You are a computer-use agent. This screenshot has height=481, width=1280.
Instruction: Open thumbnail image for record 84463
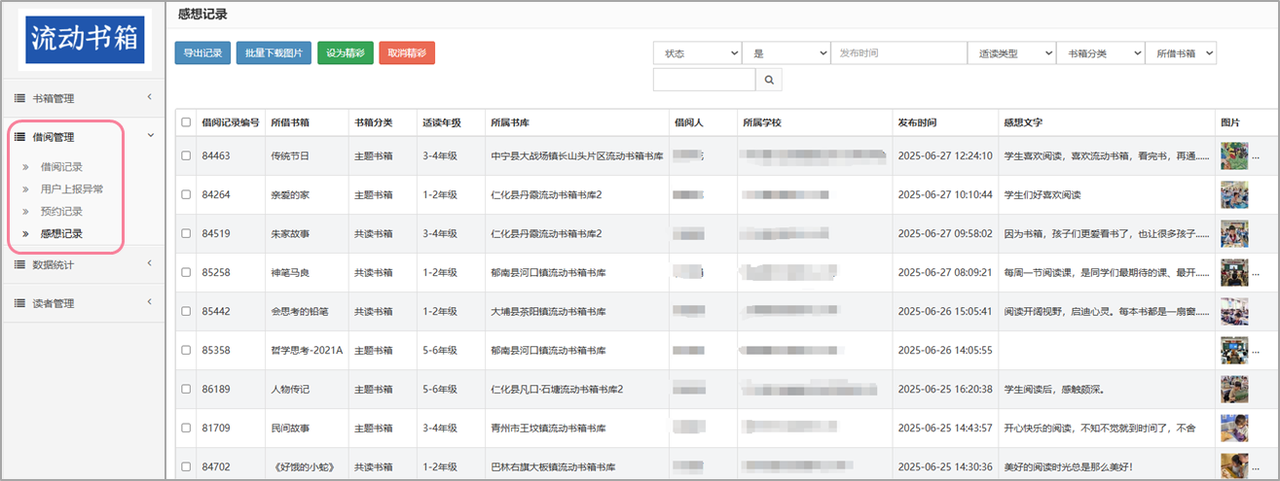click(x=1234, y=156)
